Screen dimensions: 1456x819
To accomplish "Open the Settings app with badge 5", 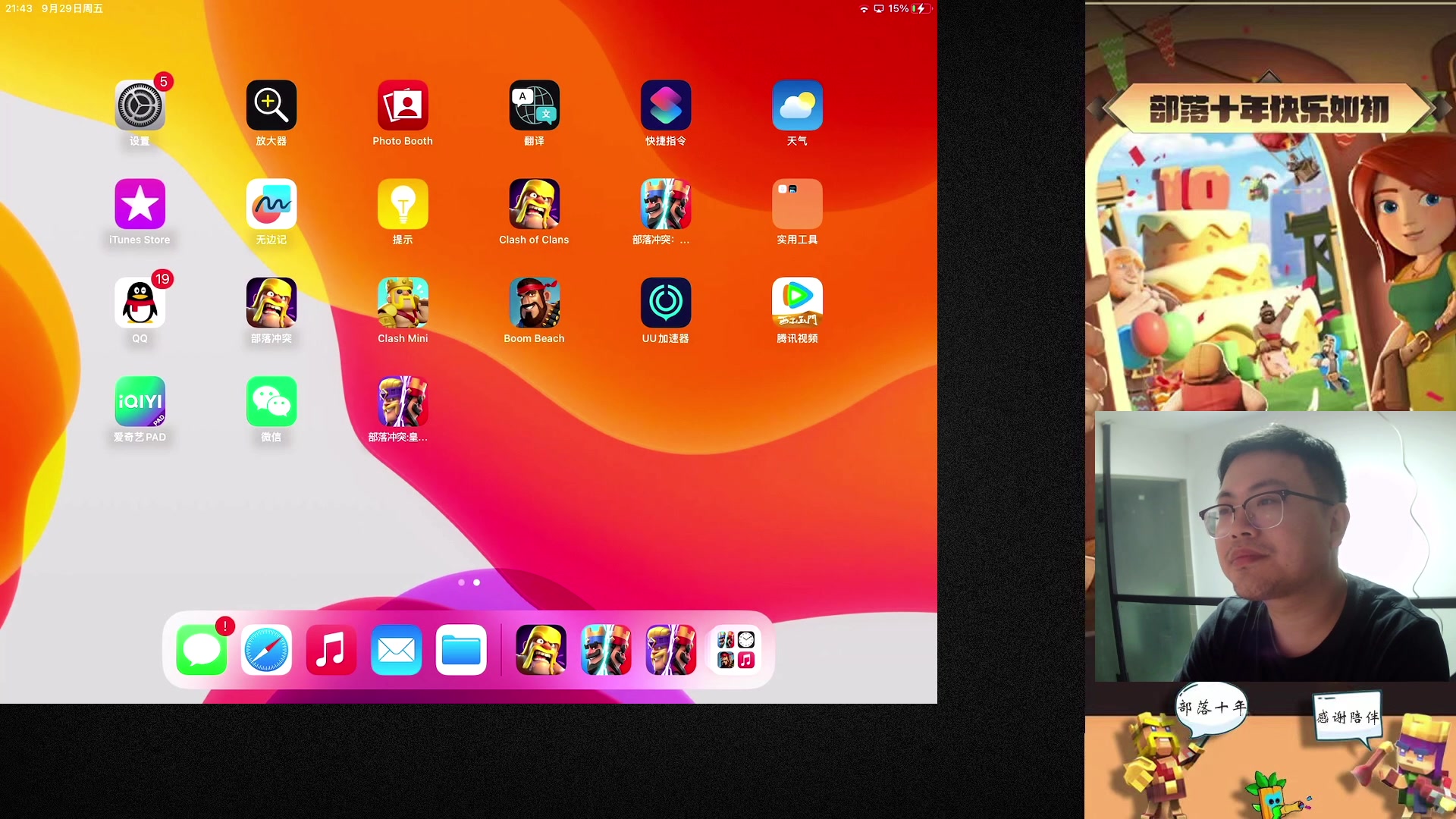I will (x=140, y=105).
